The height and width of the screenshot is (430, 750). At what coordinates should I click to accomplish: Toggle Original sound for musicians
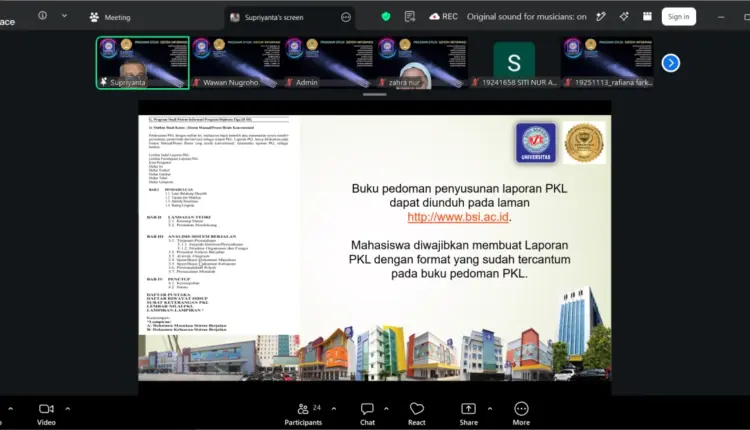tap(527, 17)
